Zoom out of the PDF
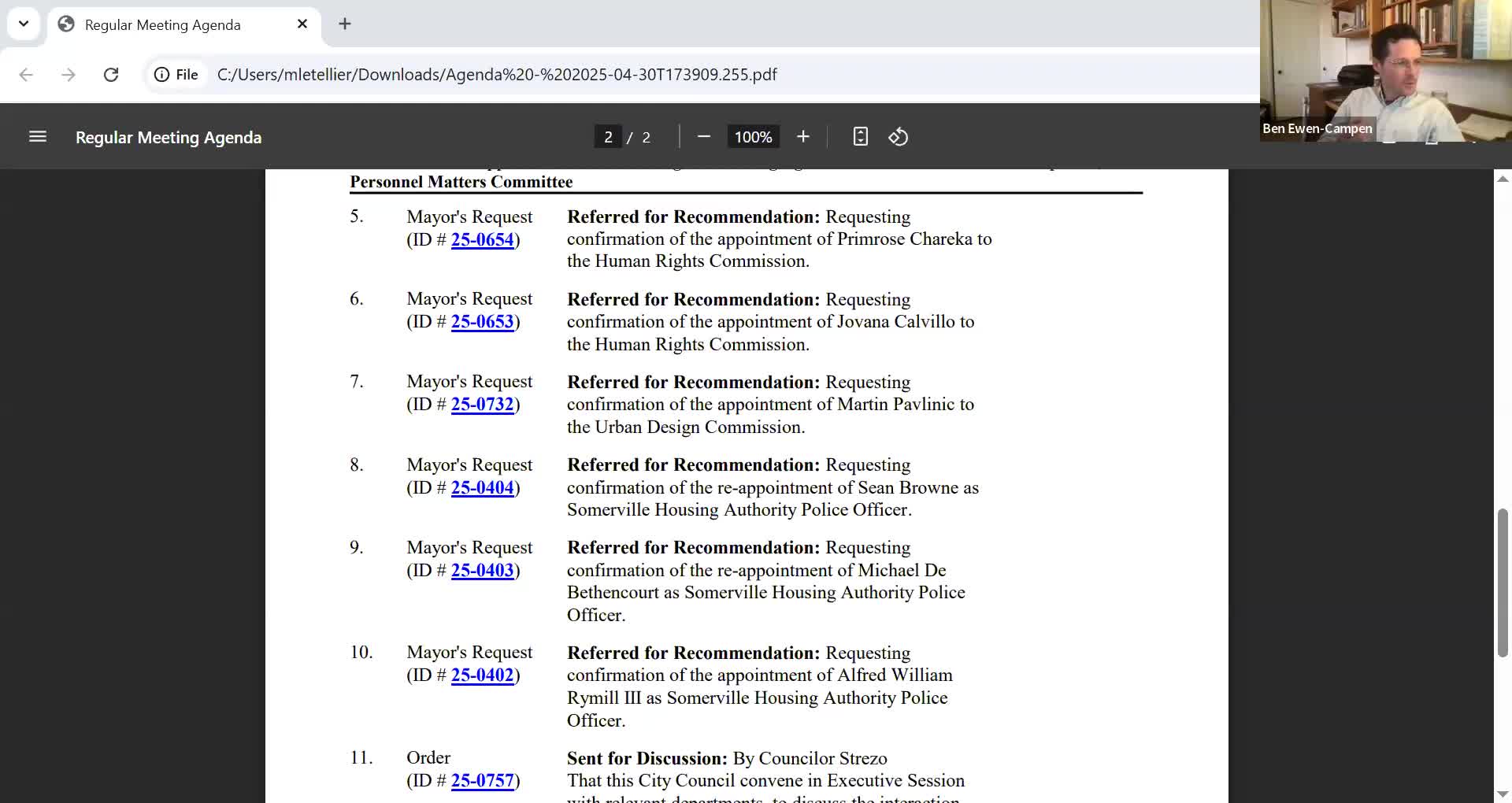The height and width of the screenshot is (803, 1512). 704,137
